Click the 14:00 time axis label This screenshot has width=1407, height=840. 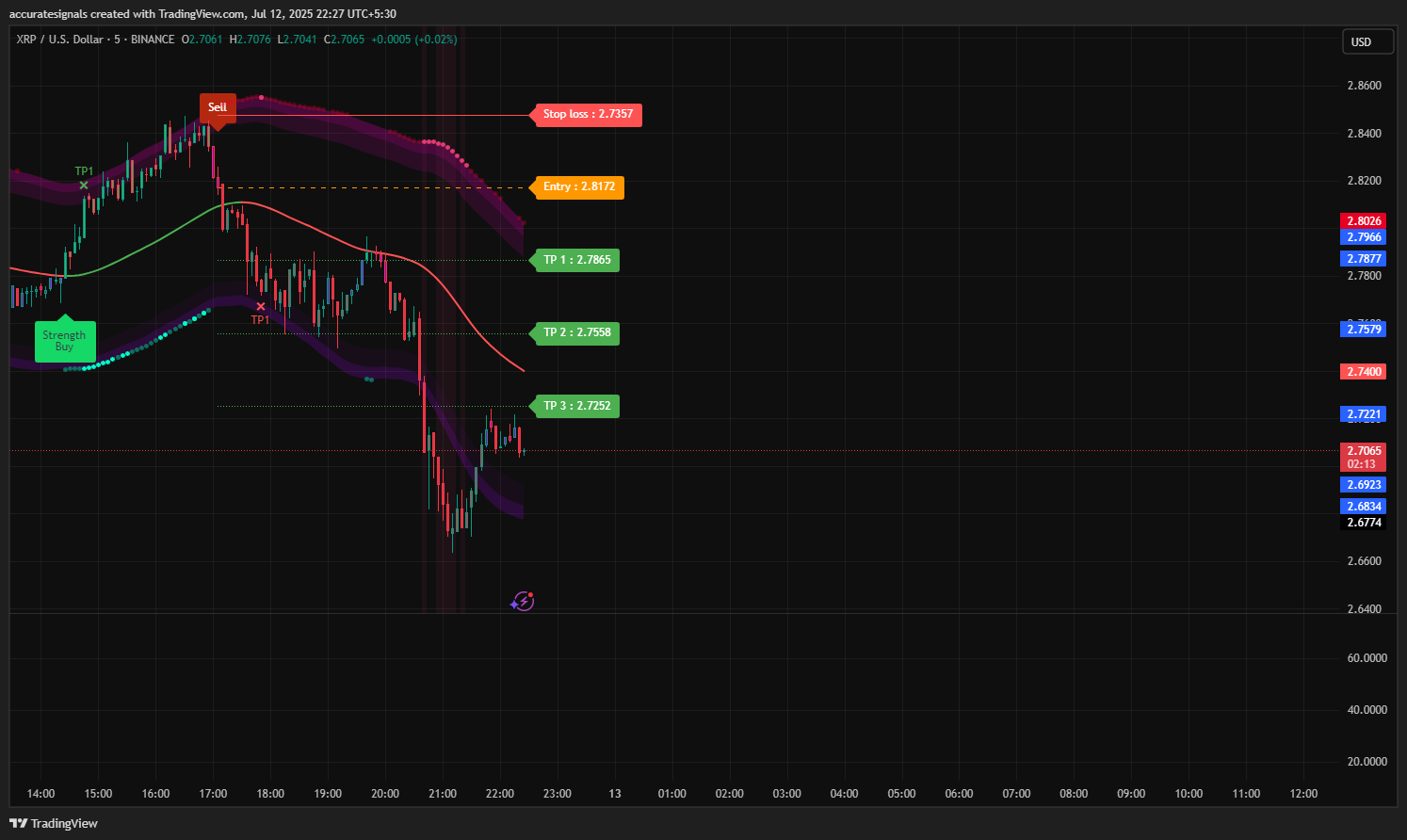tap(40, 794)
